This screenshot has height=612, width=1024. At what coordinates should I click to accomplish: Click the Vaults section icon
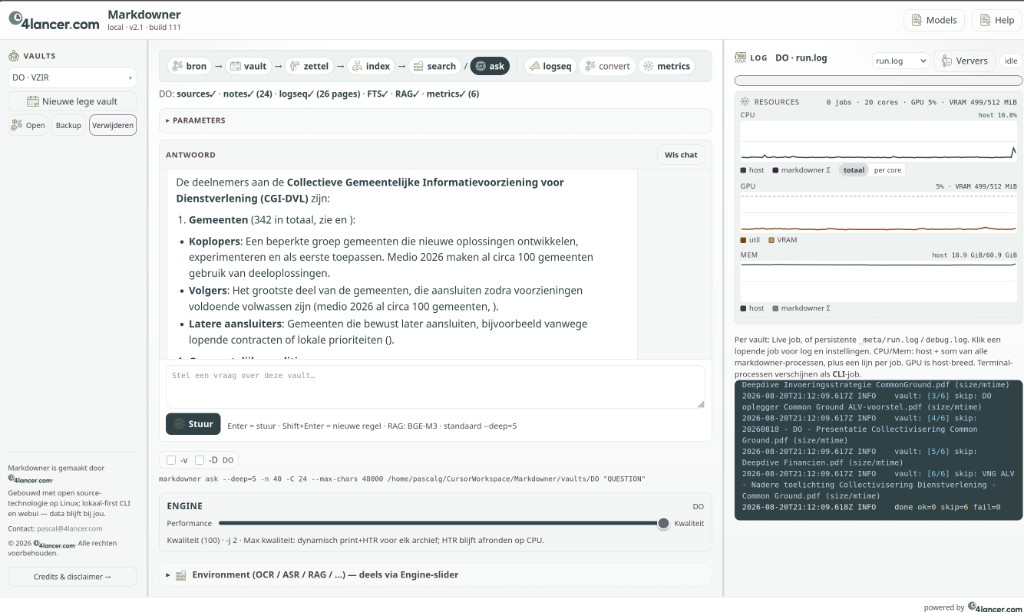(14, 56)
